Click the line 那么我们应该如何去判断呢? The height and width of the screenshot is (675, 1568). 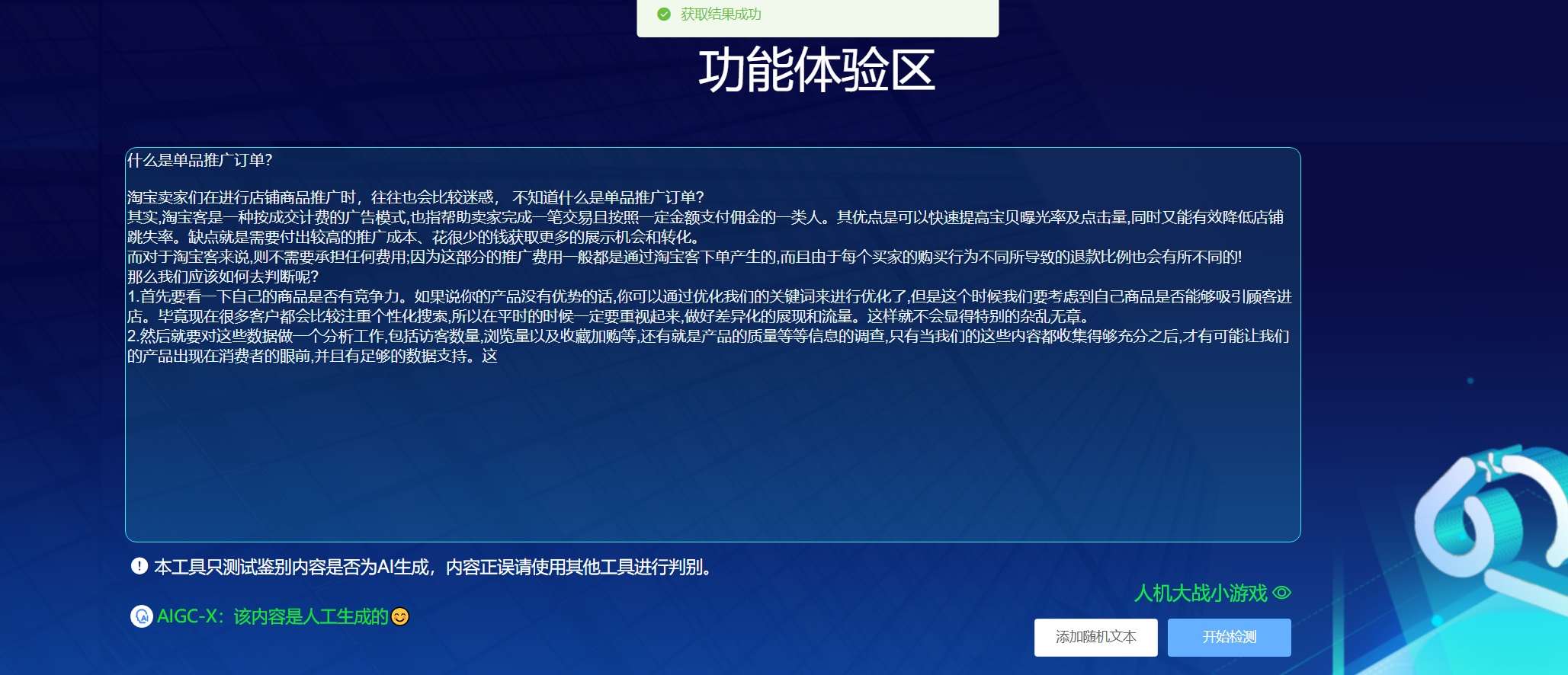(x=223, y=276)
